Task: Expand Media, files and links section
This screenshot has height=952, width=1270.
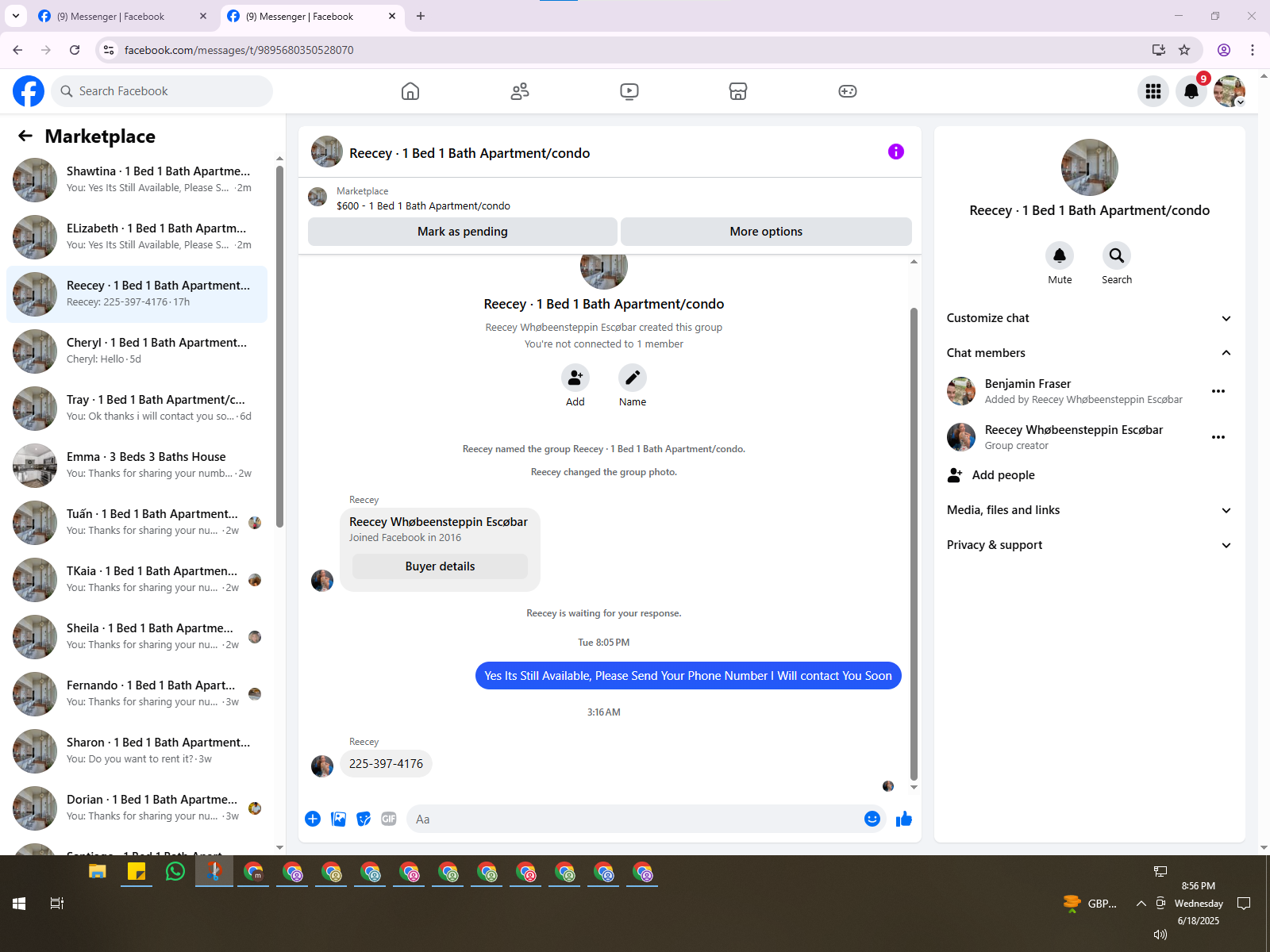Action: click(x=1090, y=510)
